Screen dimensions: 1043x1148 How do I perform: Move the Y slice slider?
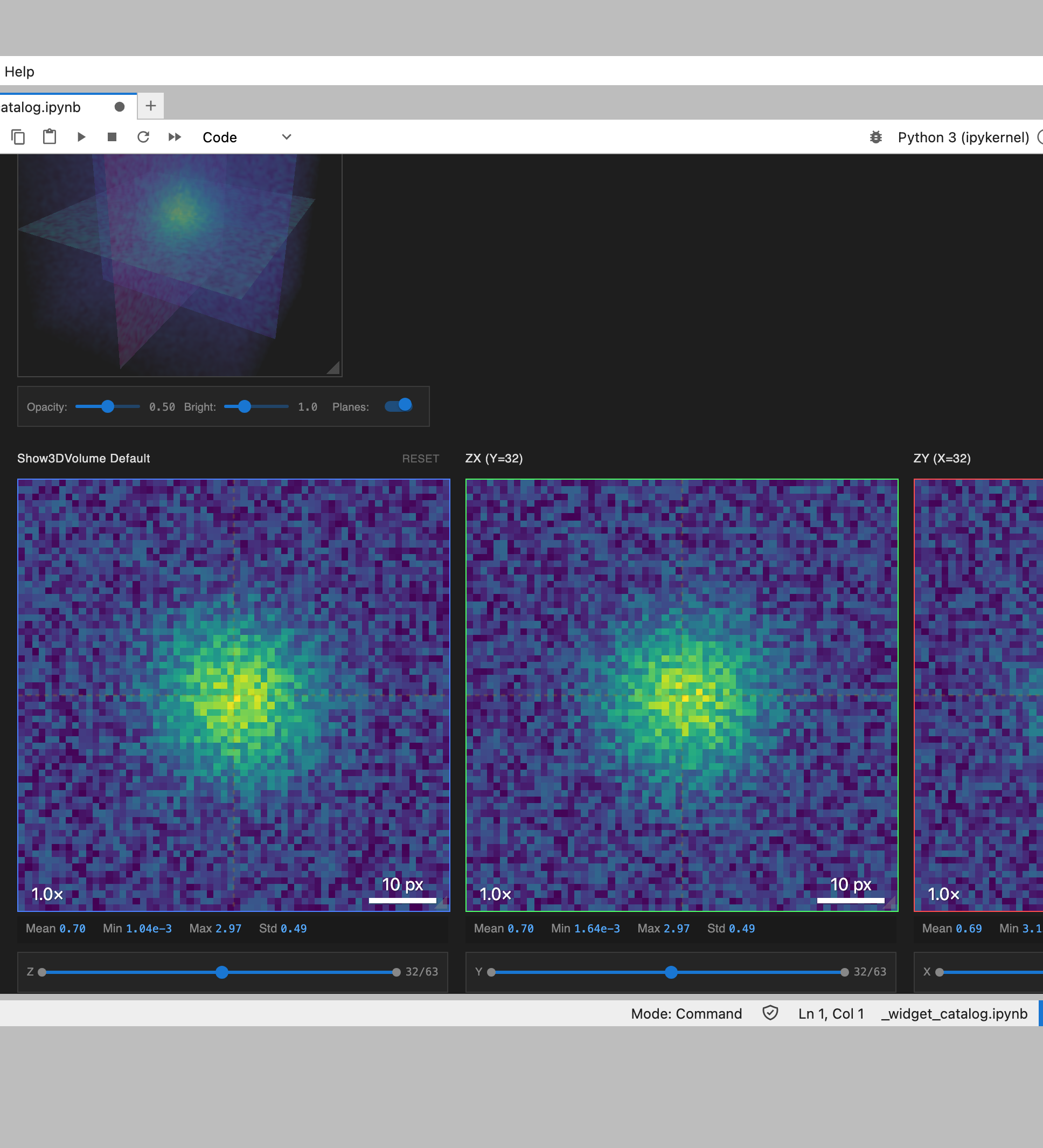671,973
